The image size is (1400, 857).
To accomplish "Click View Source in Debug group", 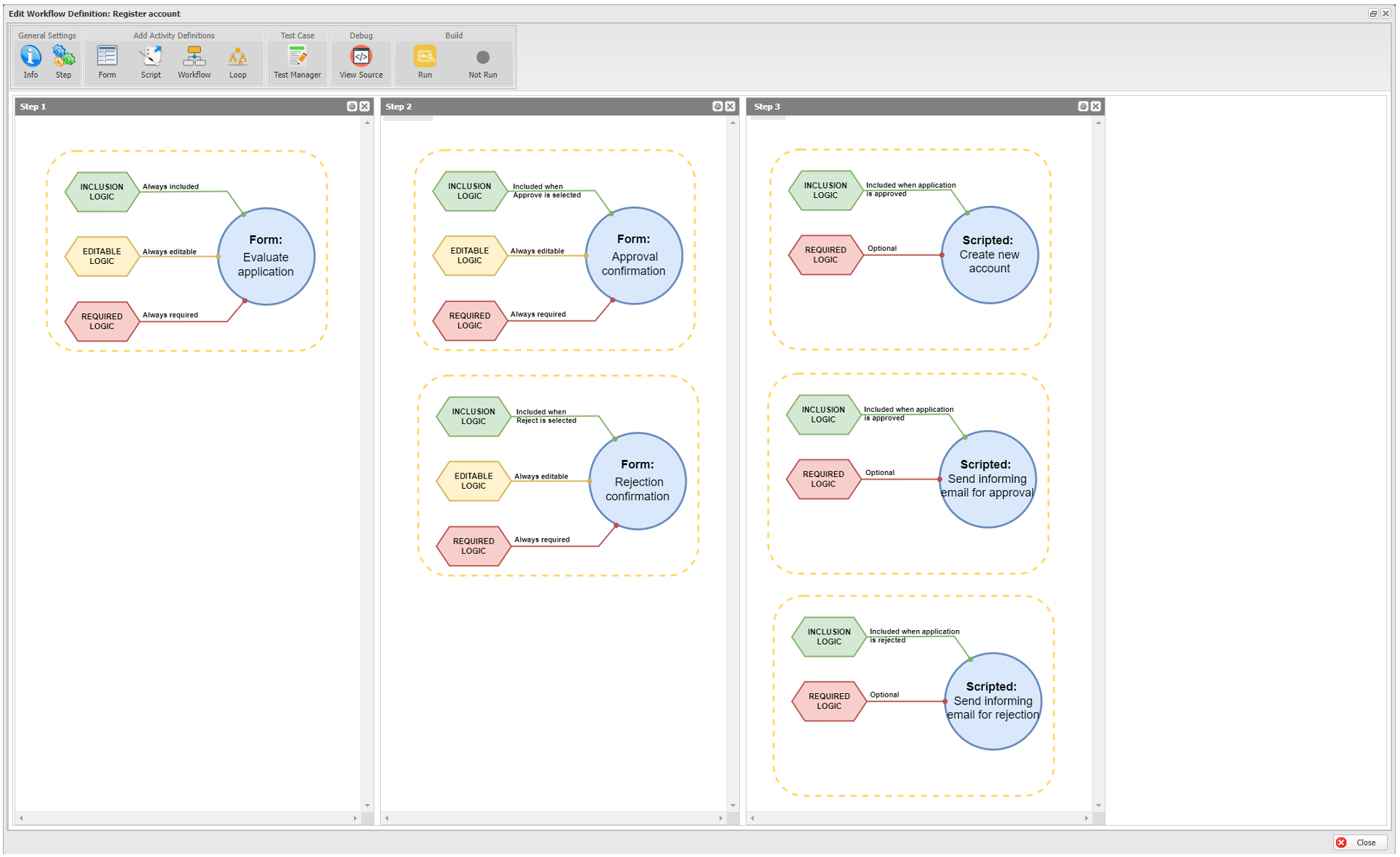I will pos(361,62).
